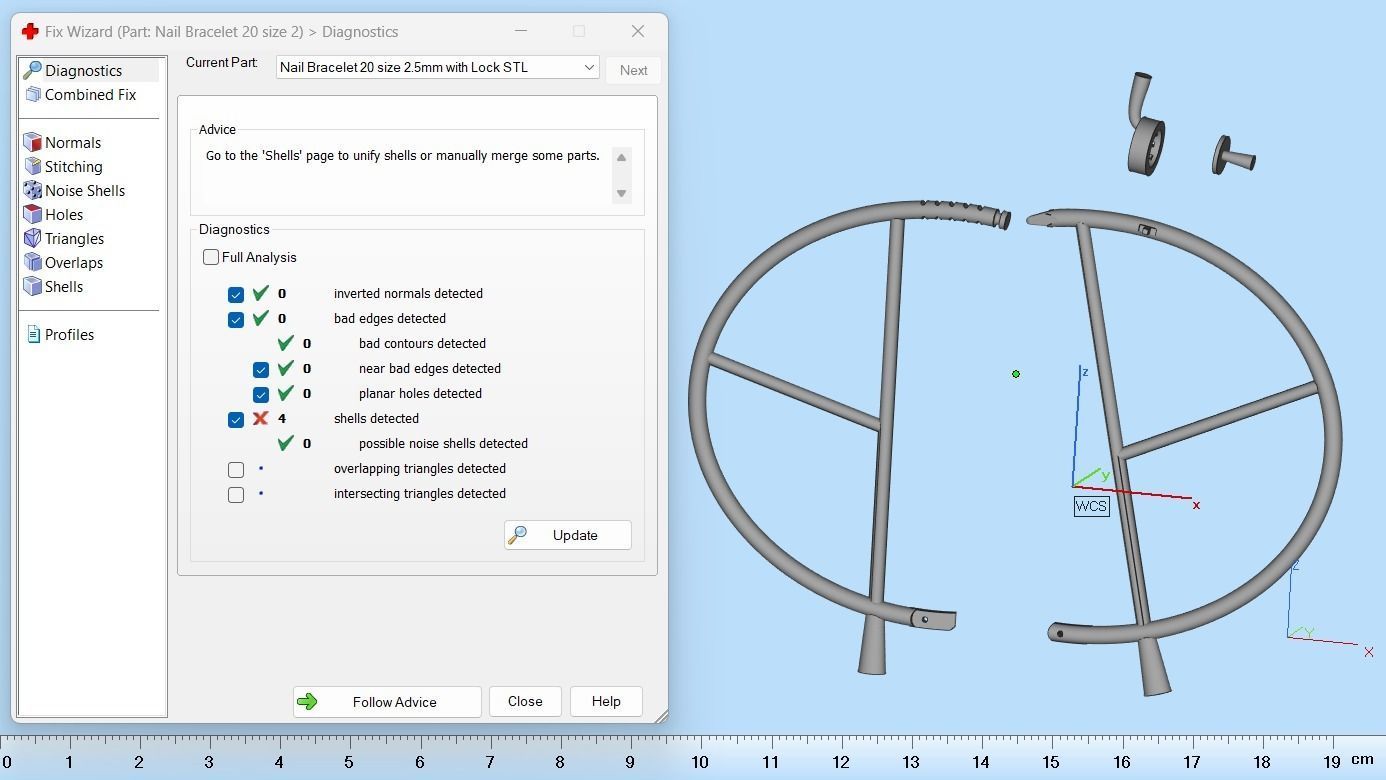Click the red cross Fix Wizard icon
Screen dimensions: 1386x780
click(x=30, y=31)
